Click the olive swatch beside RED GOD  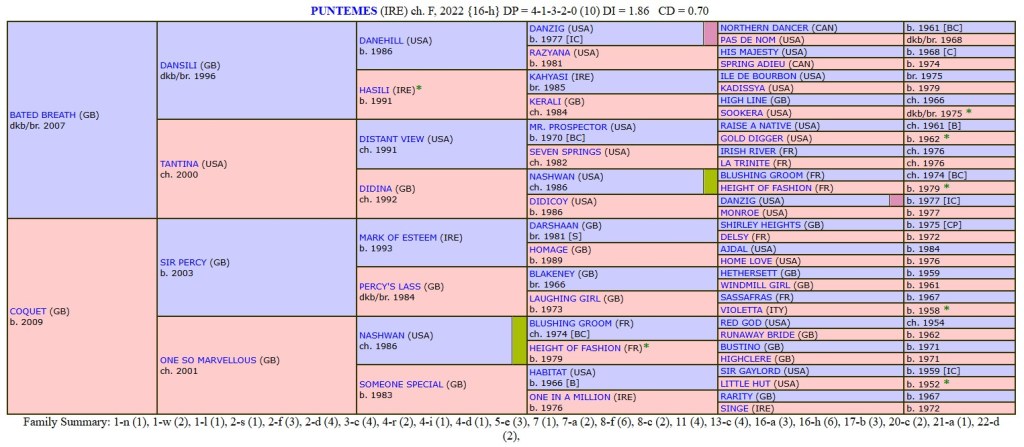(518, 339)
